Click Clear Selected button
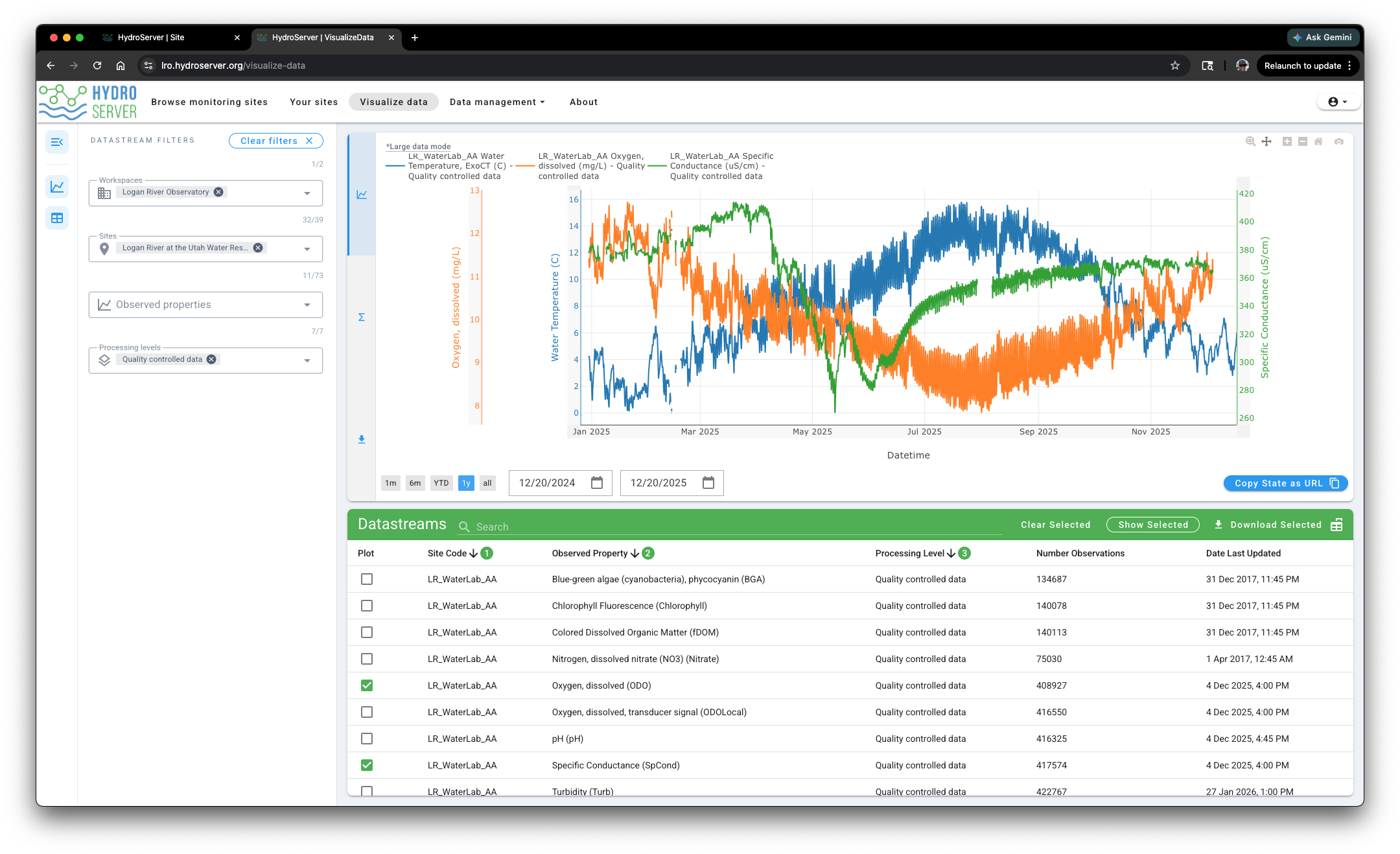This screenshot has height=854, width=1400. [x=1055, y=525]
